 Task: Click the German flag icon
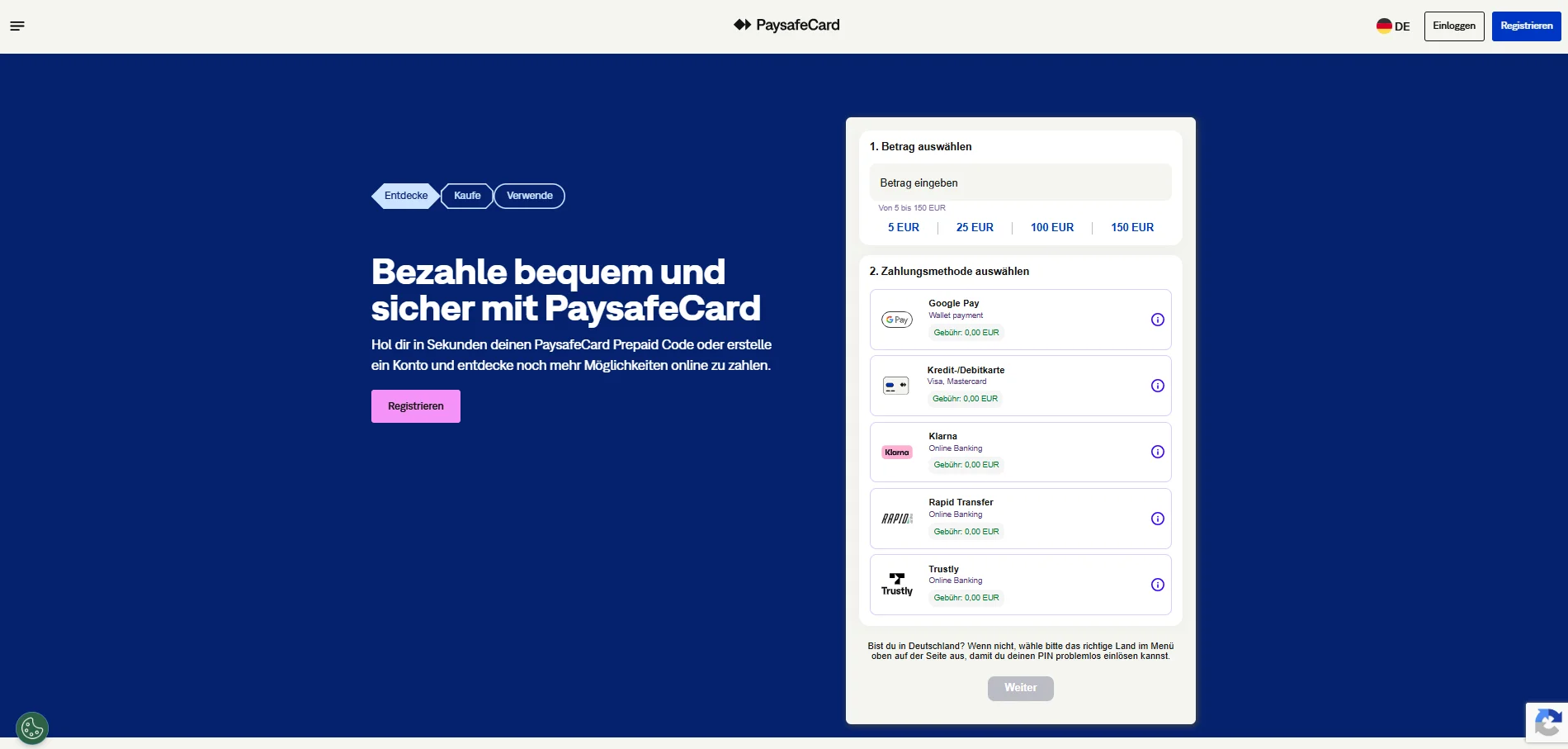pyautogui.click(x=1384, y=26)
